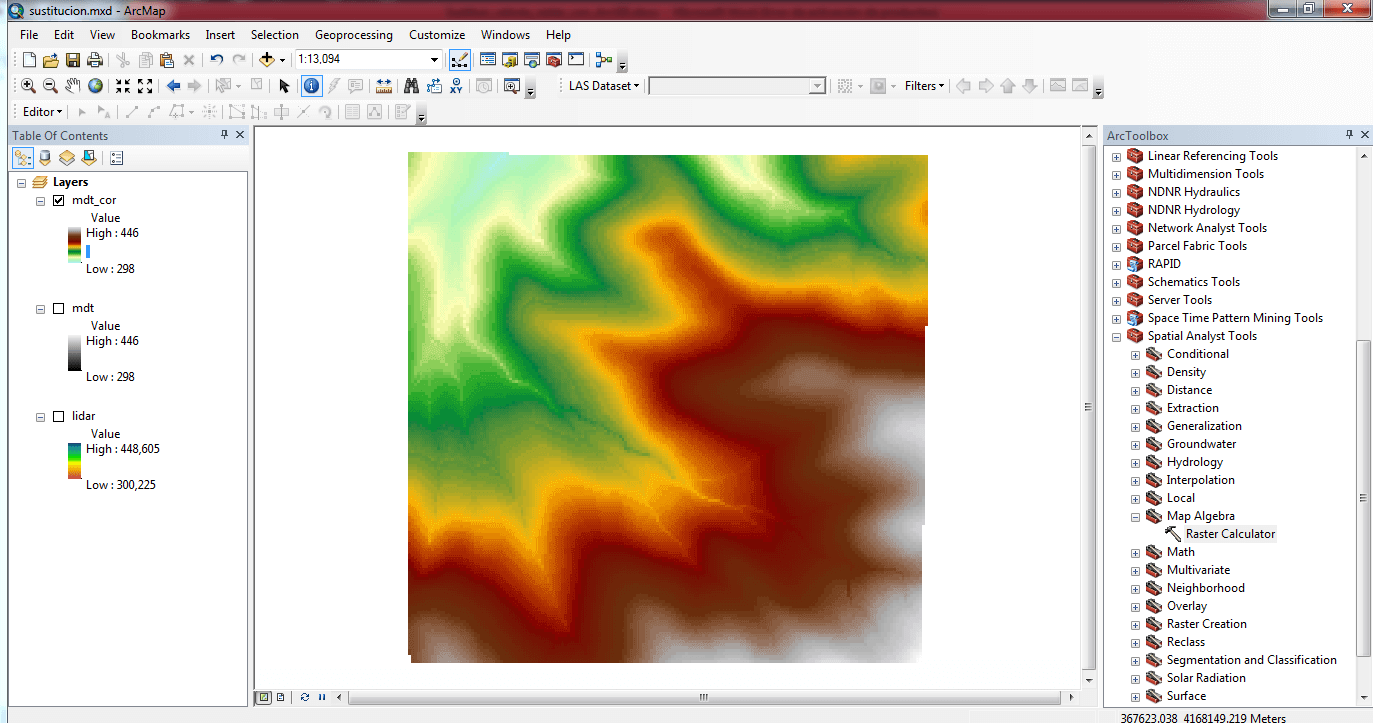The image size is (1373, 723).
Task: Open the Bookmarks menu
Action: click(x=160, y=35)
